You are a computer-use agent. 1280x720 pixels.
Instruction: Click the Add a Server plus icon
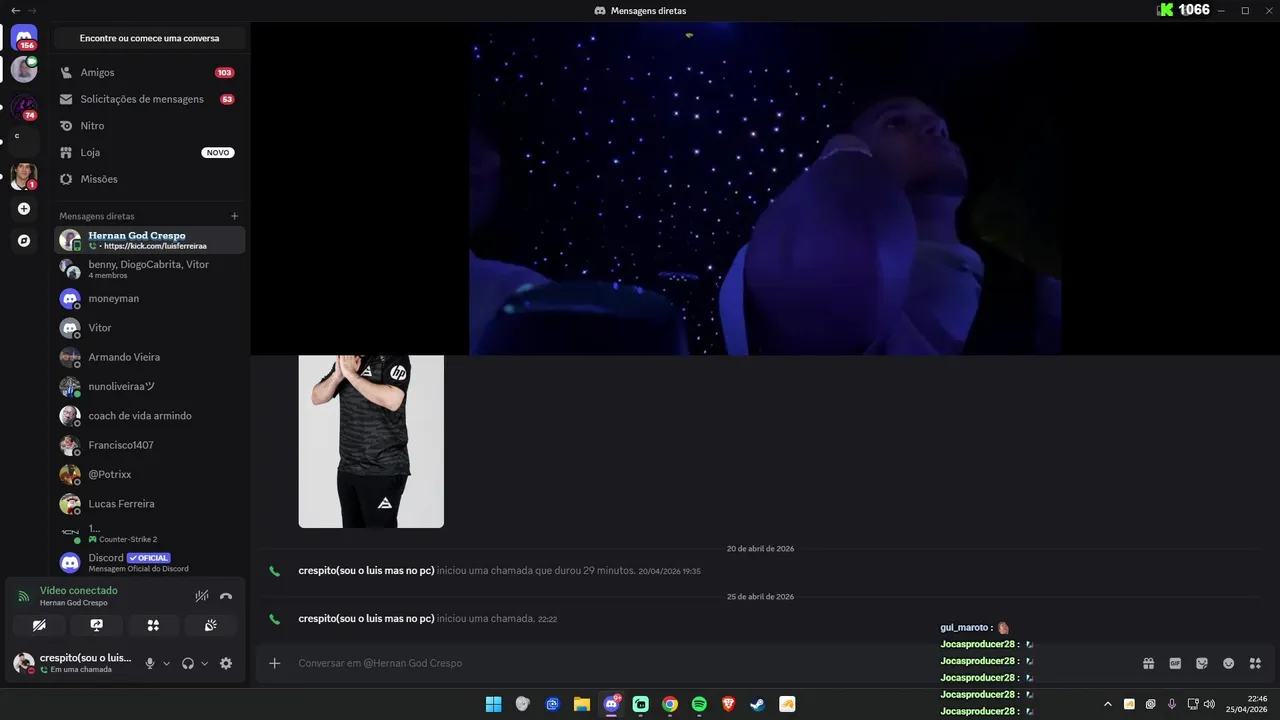tap(24, 209)
